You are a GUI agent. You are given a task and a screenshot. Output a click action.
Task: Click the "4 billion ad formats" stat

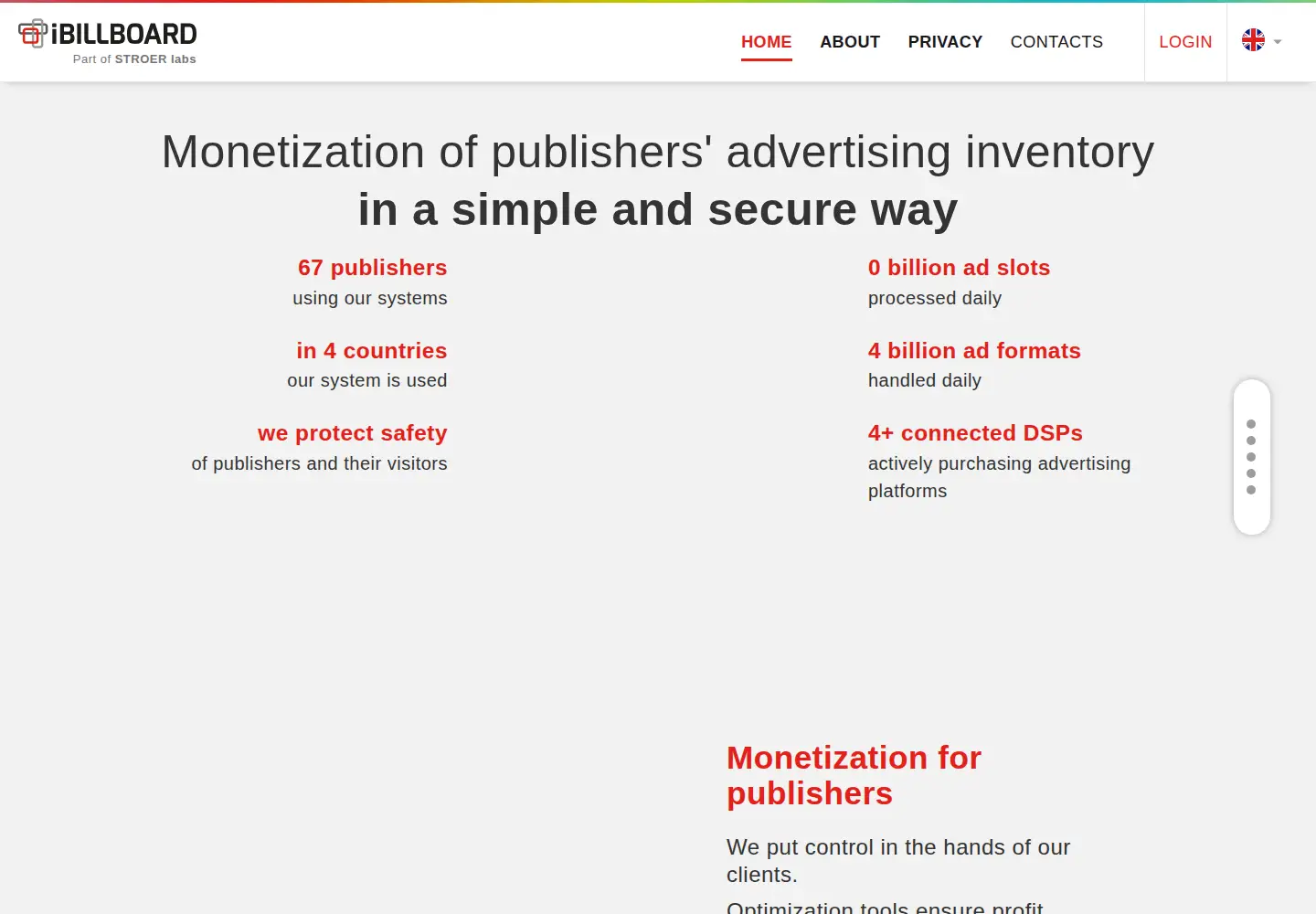(974, 351)
